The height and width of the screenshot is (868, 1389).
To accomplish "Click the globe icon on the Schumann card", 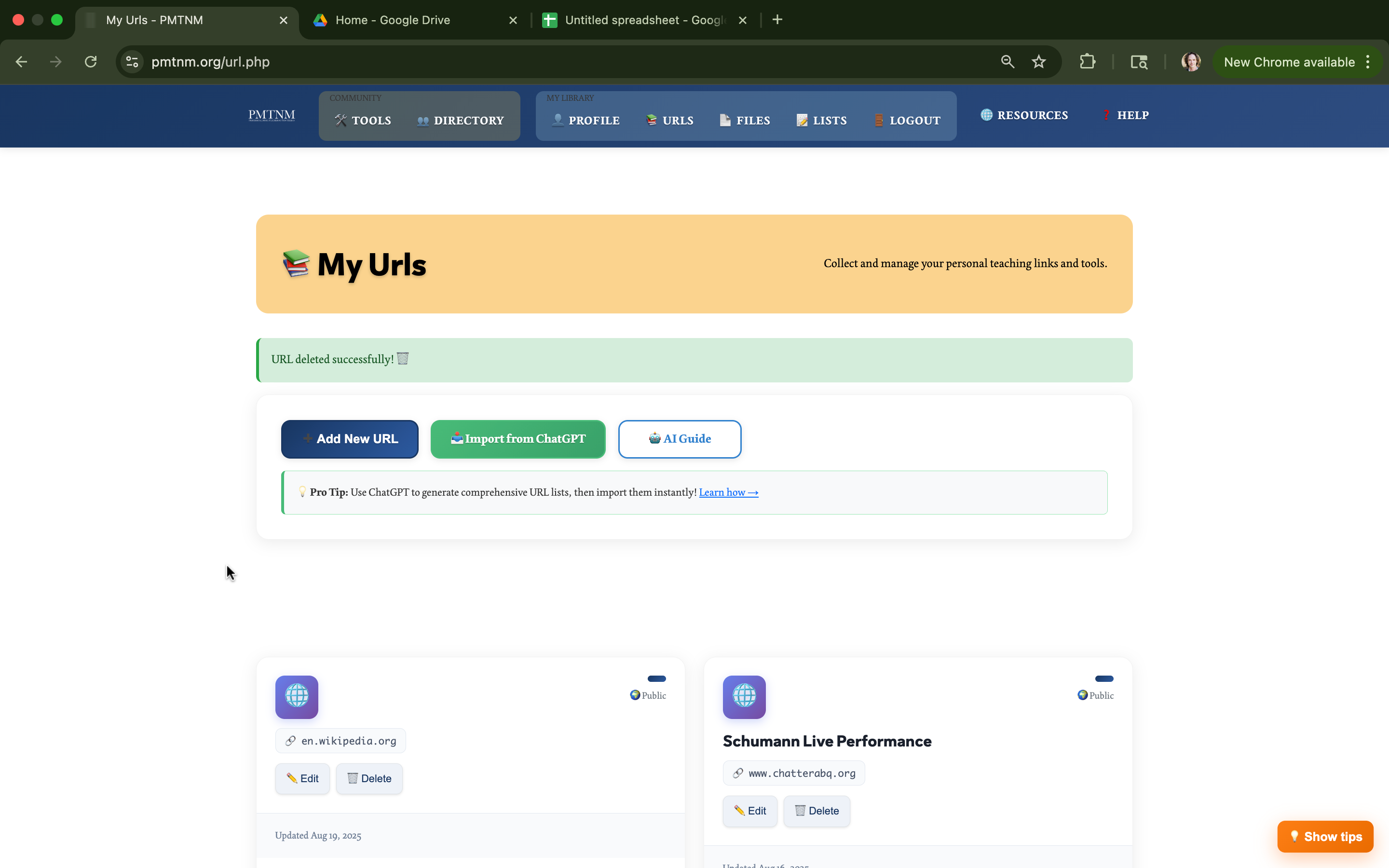I will [x=744, y=697].
